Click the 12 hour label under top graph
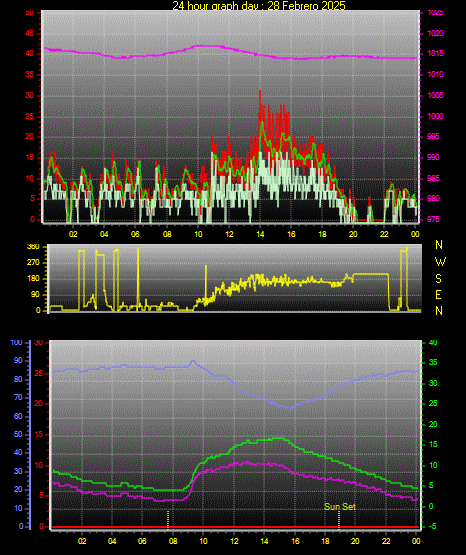Viewport: 466px width, 555px height. point(229,234)
